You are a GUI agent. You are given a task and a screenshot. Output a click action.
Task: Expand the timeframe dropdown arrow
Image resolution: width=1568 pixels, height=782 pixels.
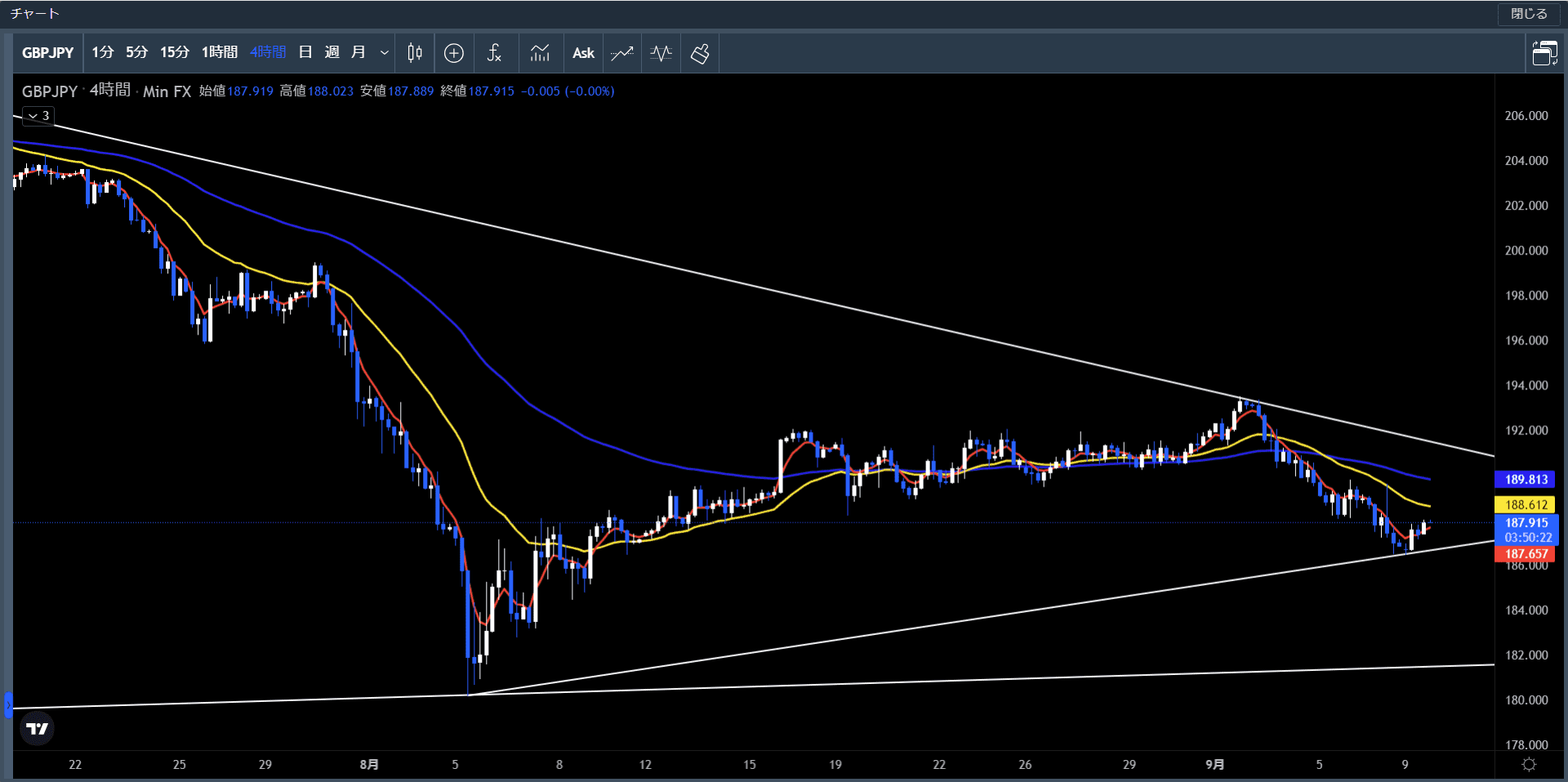tap(384, 53)
